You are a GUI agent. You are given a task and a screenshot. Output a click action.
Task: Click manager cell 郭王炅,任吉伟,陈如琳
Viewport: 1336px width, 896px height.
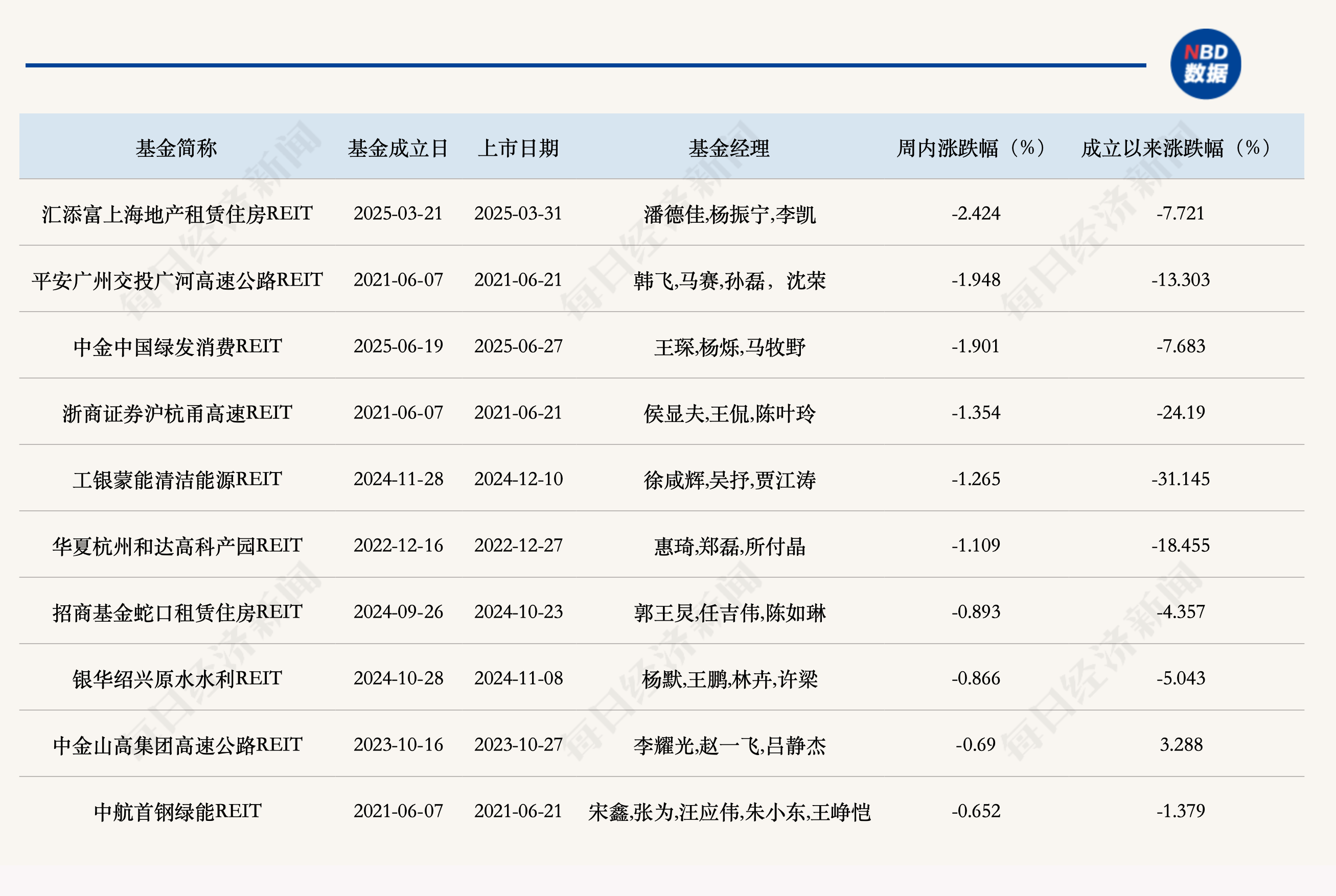[x=729, y=612]
